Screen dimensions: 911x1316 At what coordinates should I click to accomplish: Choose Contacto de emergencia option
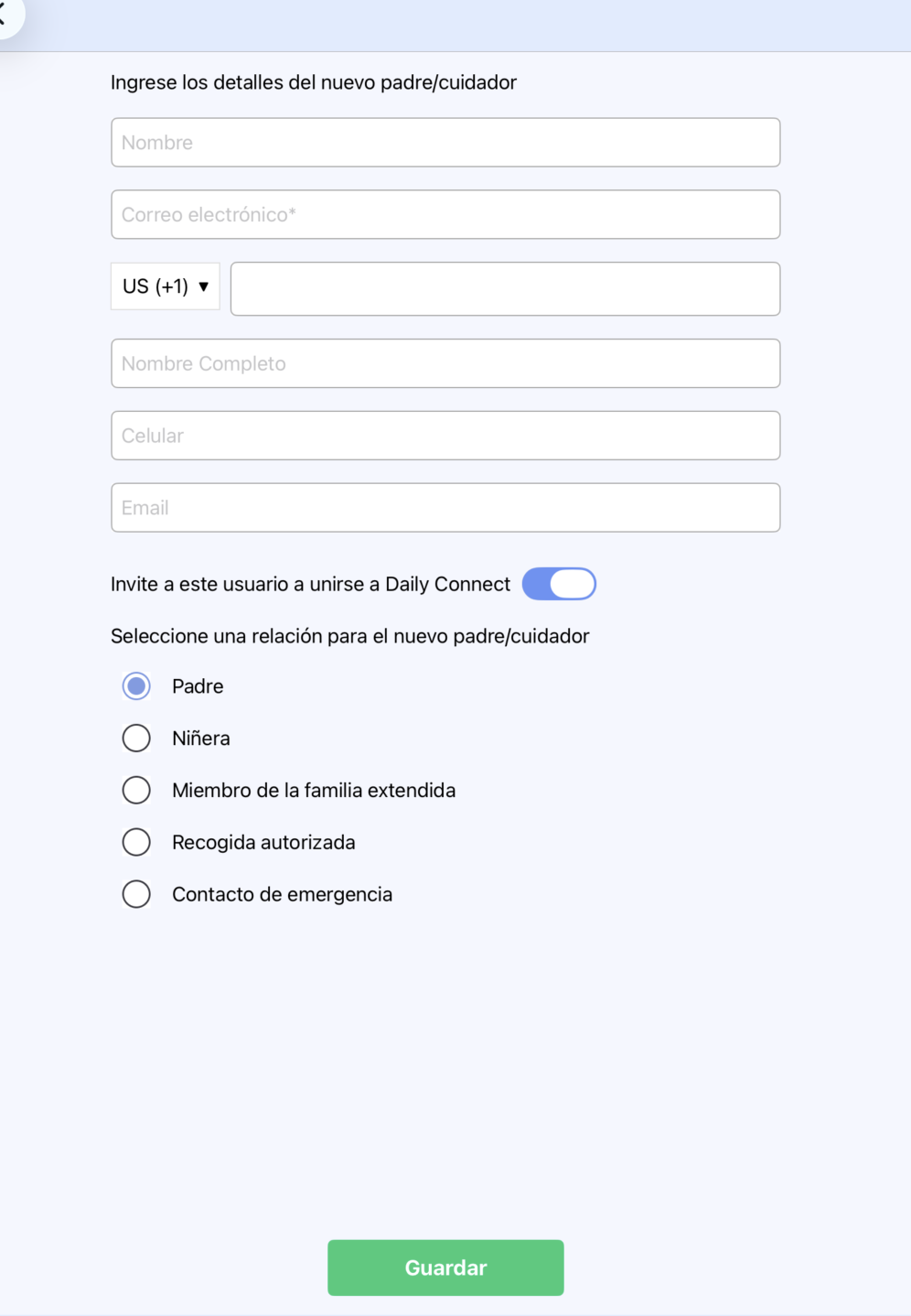point(136,894)
